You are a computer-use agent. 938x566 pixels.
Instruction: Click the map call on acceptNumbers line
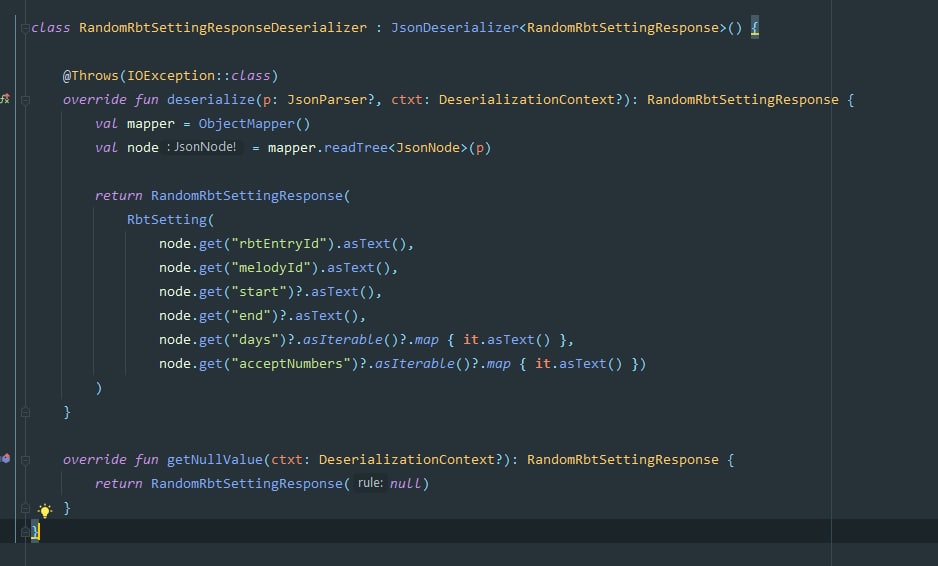click(498, 363)
